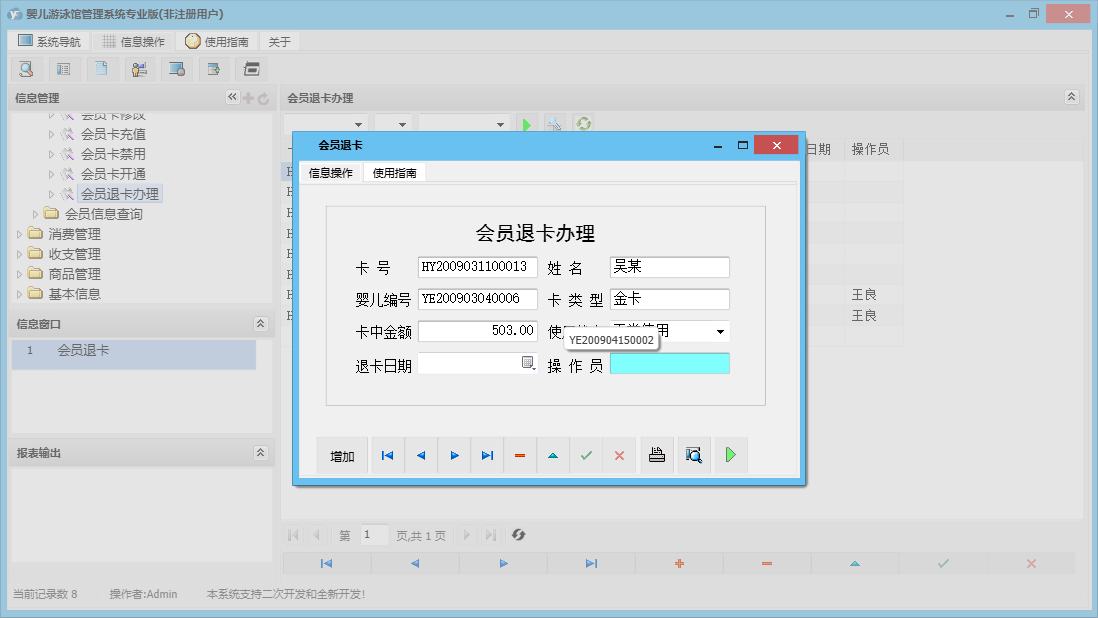Select the operator presentation icon on the toolbar

pos(139,68)
